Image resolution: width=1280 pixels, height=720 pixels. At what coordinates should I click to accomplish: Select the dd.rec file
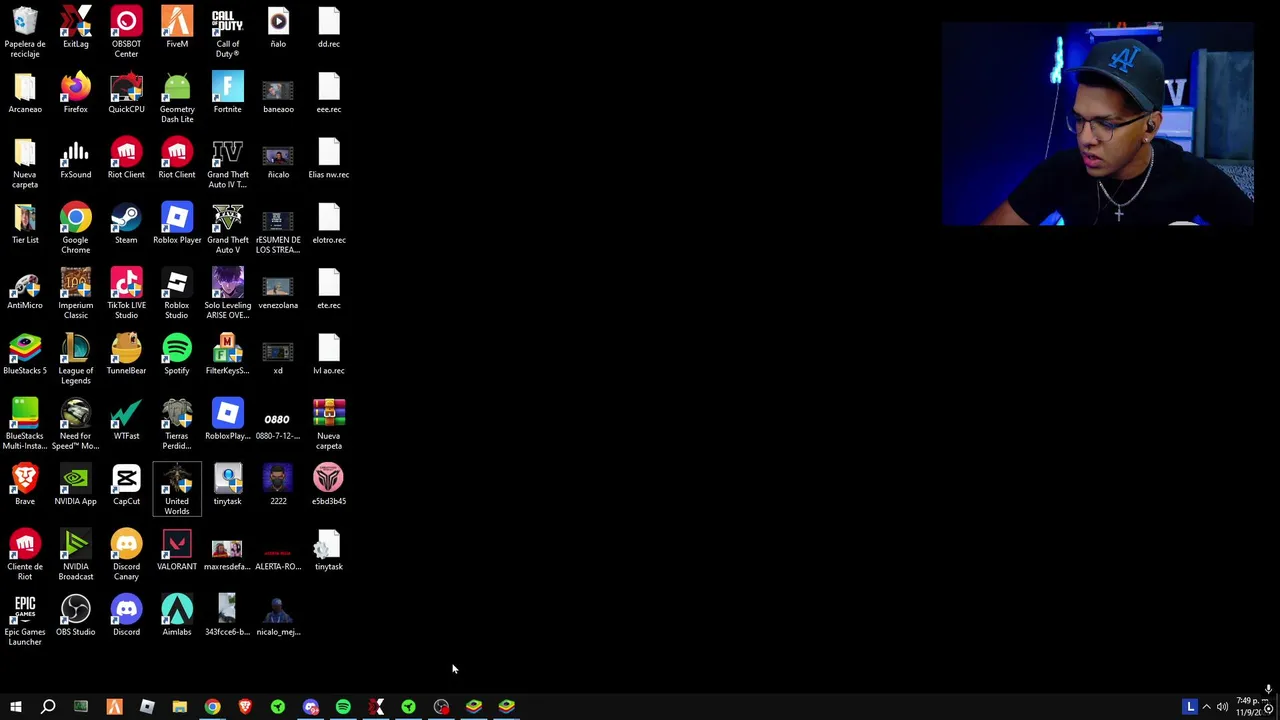coord(329,27)
